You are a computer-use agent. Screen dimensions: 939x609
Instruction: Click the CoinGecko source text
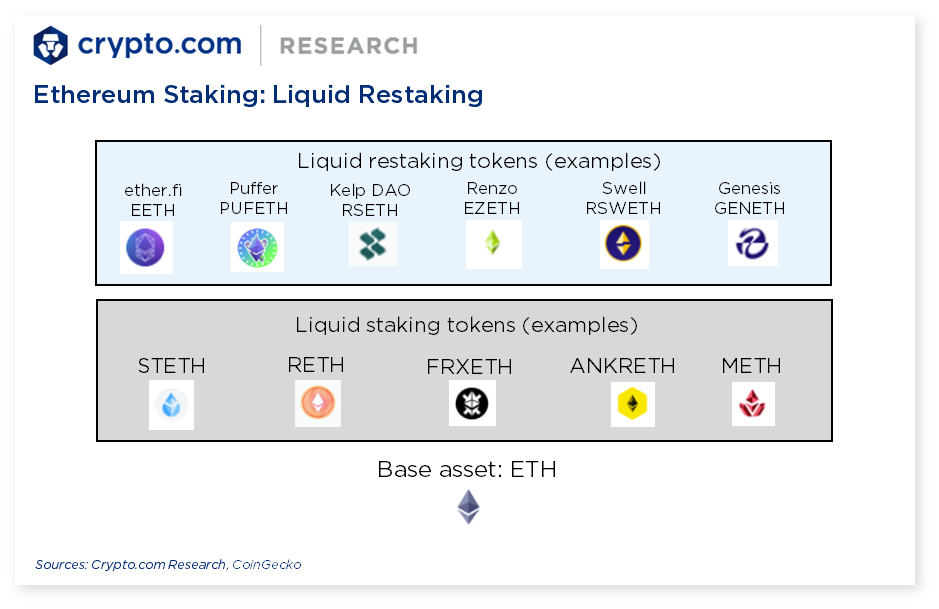tap(266, 565)
